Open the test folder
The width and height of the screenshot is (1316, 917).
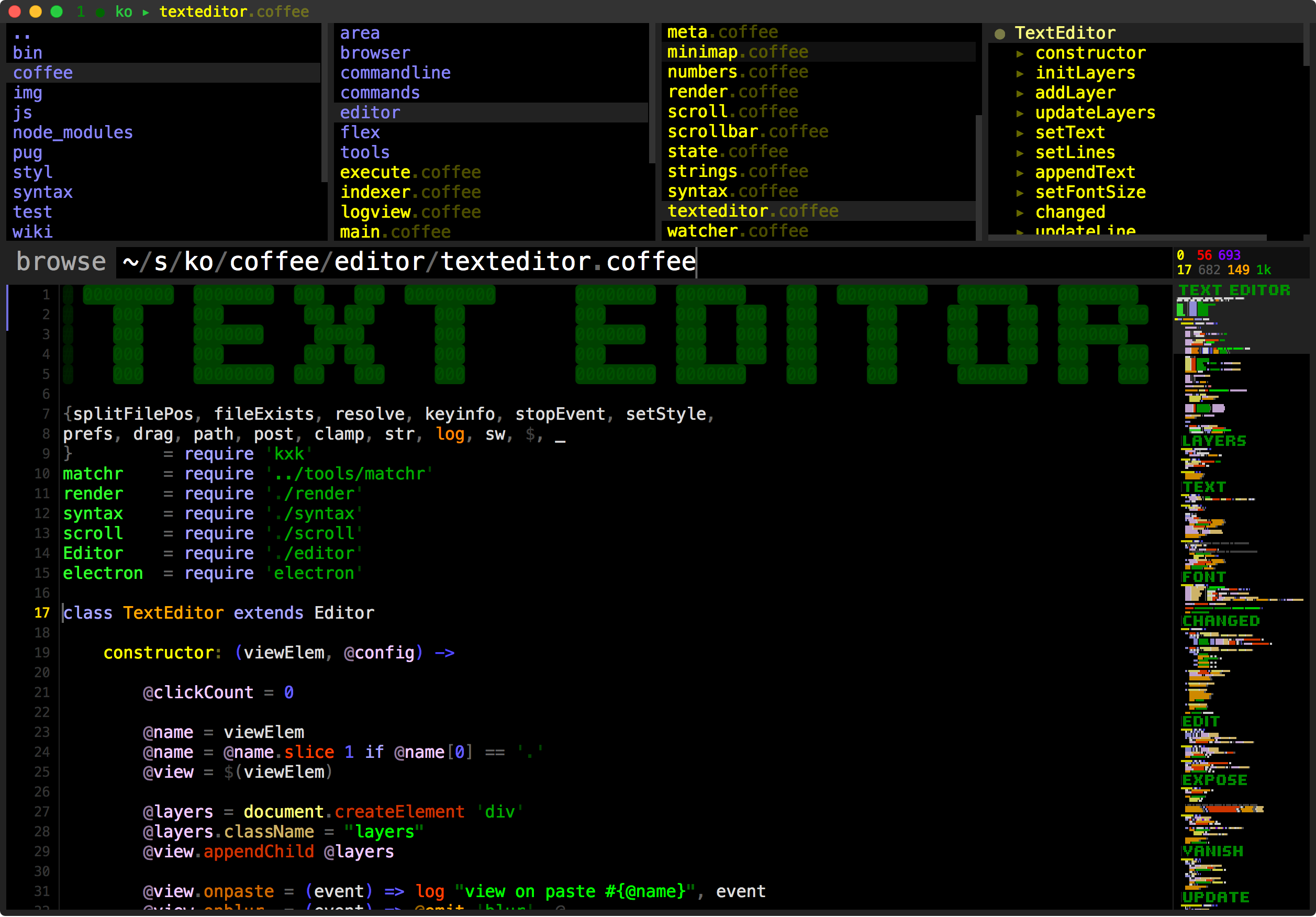163,212
